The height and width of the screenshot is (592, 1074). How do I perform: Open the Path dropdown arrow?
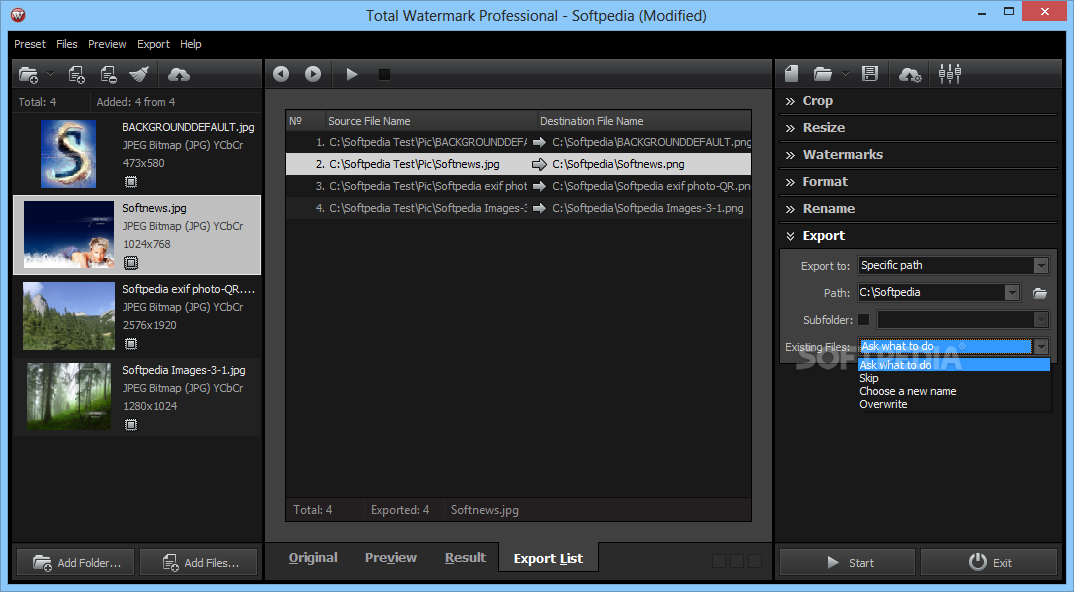[1012, 293]
